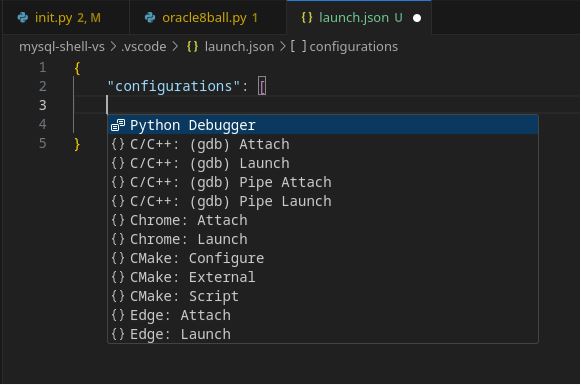Click configurations breadcrumb symbol
This screenshot has width=581, height=386.
(x=353, y=47)
